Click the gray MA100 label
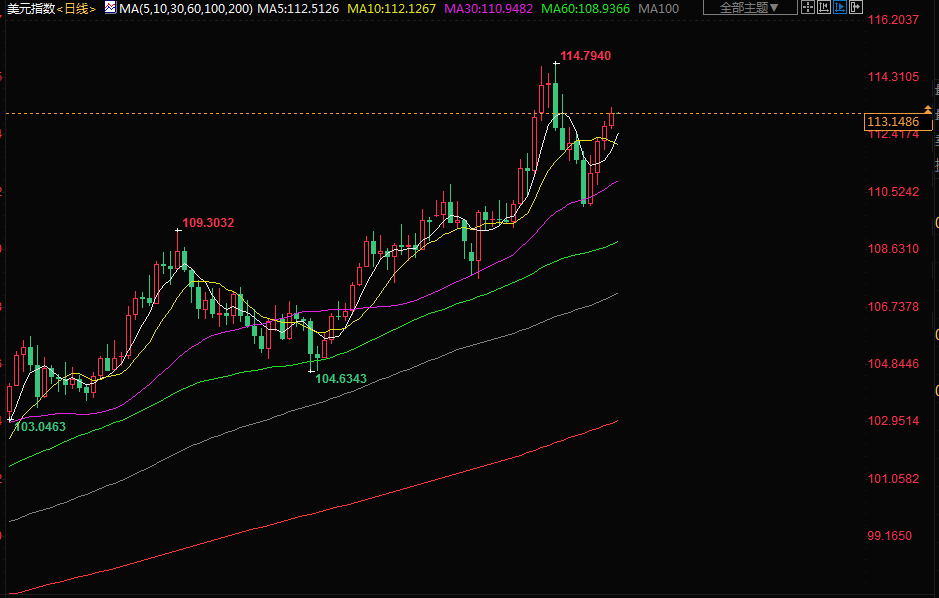 (x=659, y=8)
